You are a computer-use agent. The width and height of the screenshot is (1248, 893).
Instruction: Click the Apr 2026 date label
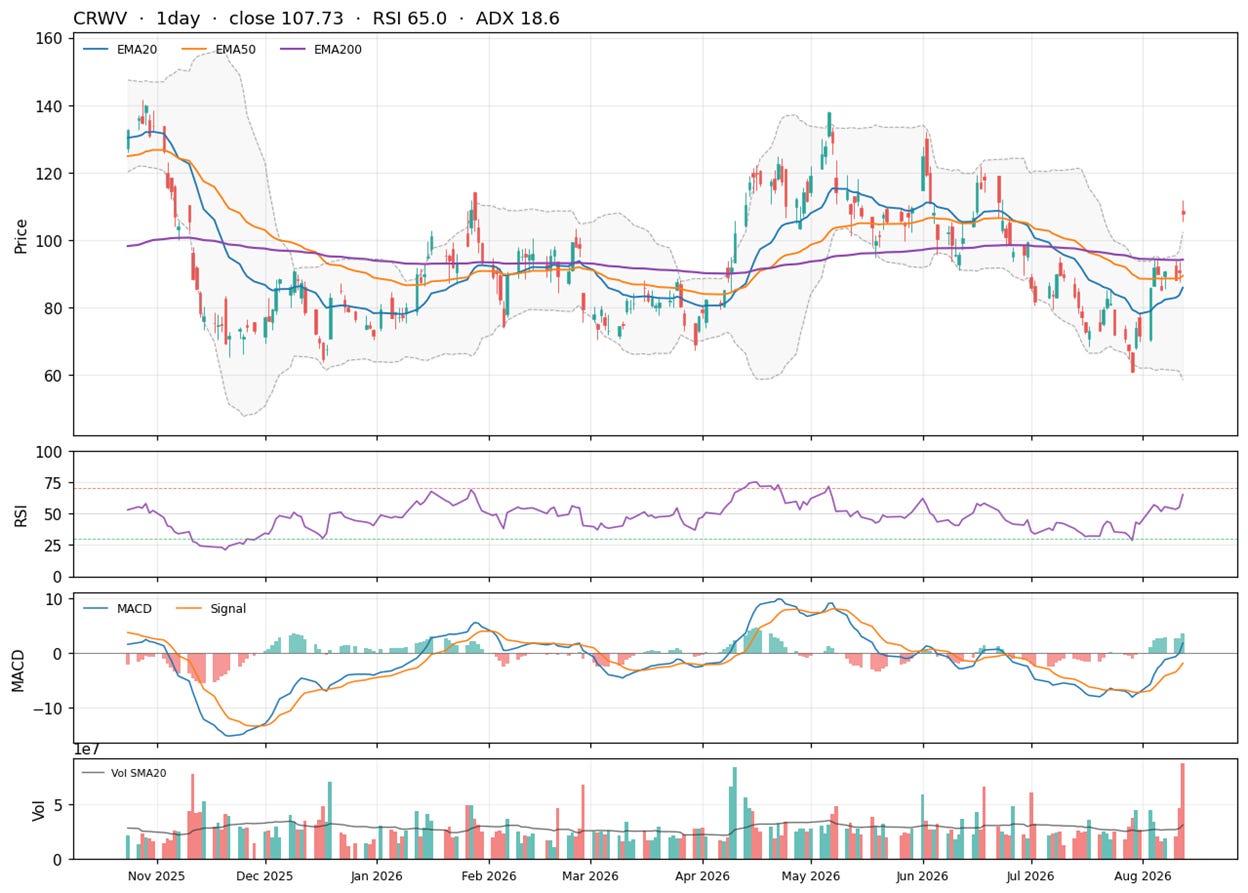coord(703,875)
